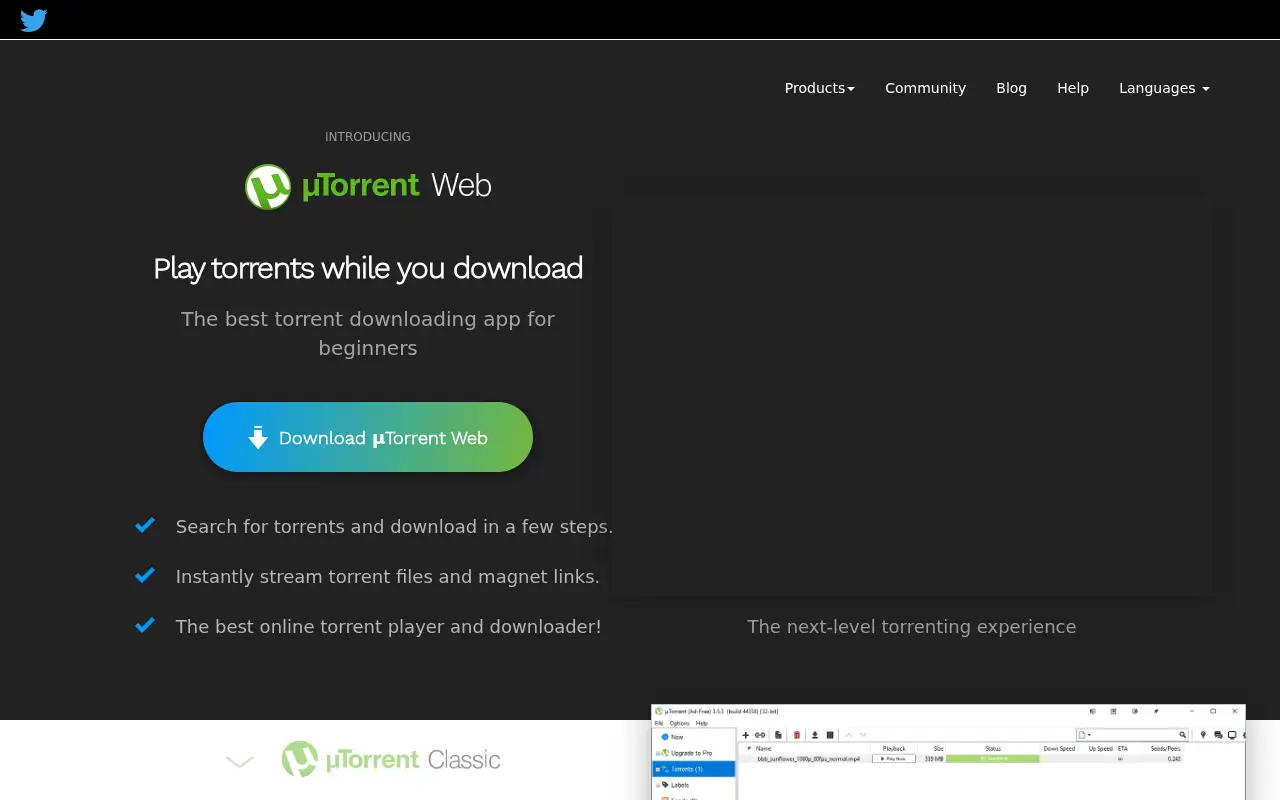Click the search field in Classic toolbar
1280x800 pixels.
[x=1131, y=735]
